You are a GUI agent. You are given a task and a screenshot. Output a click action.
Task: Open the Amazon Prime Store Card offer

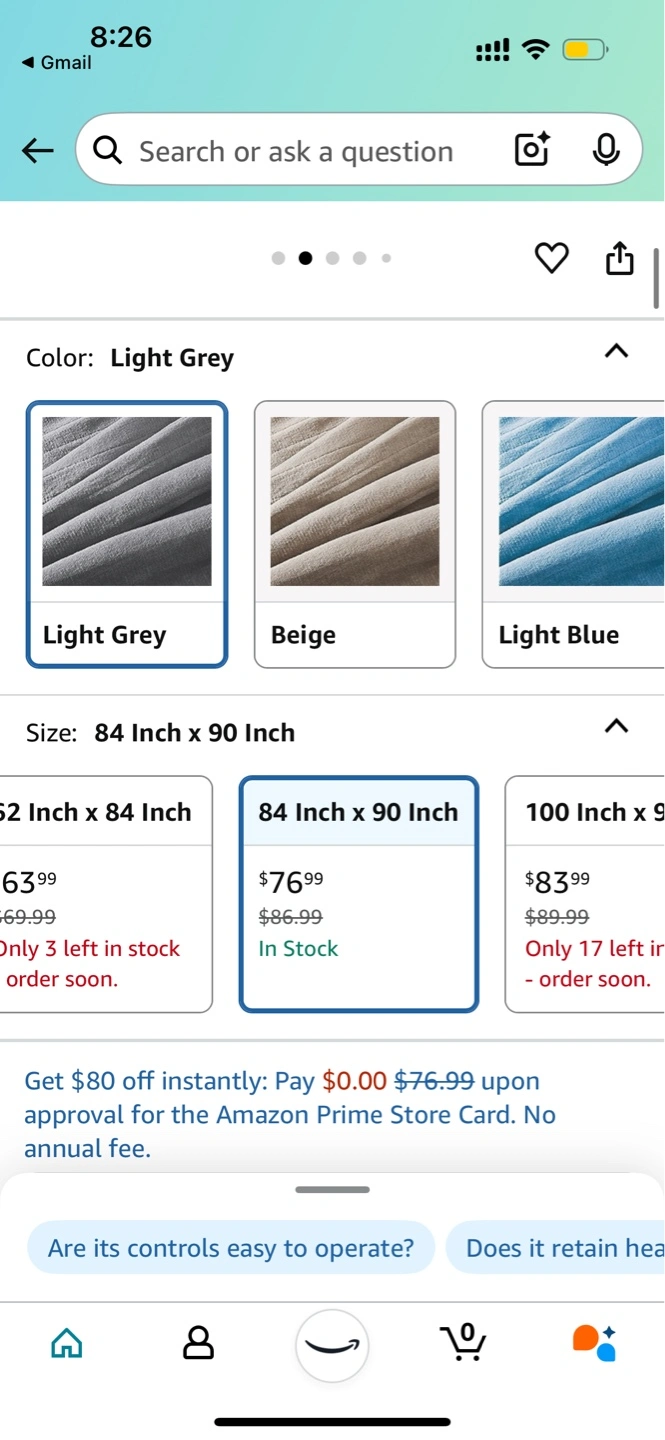290,1115
